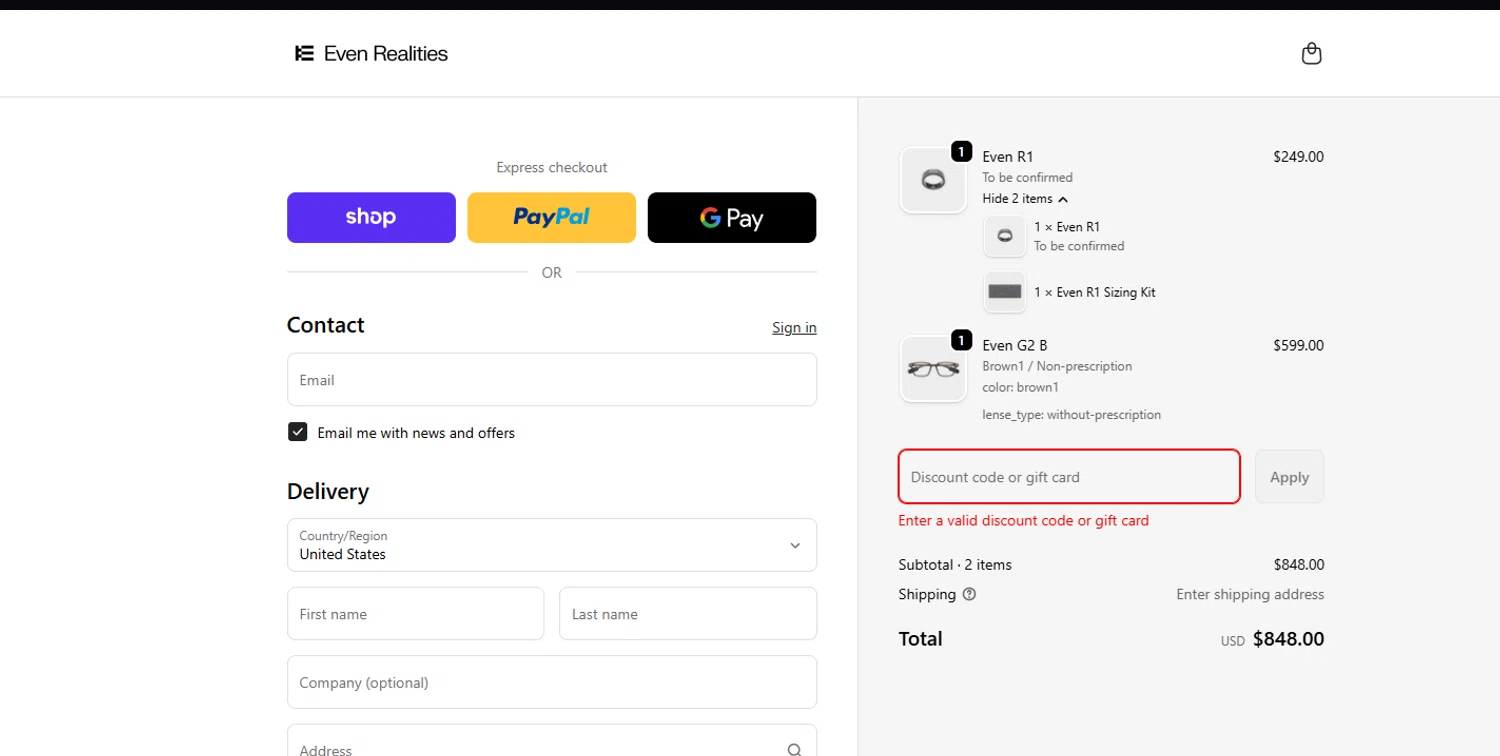This screenshot has height=756, width=1500.
Task: Open the Country/Region dropdown
Action: click(552, 545)
